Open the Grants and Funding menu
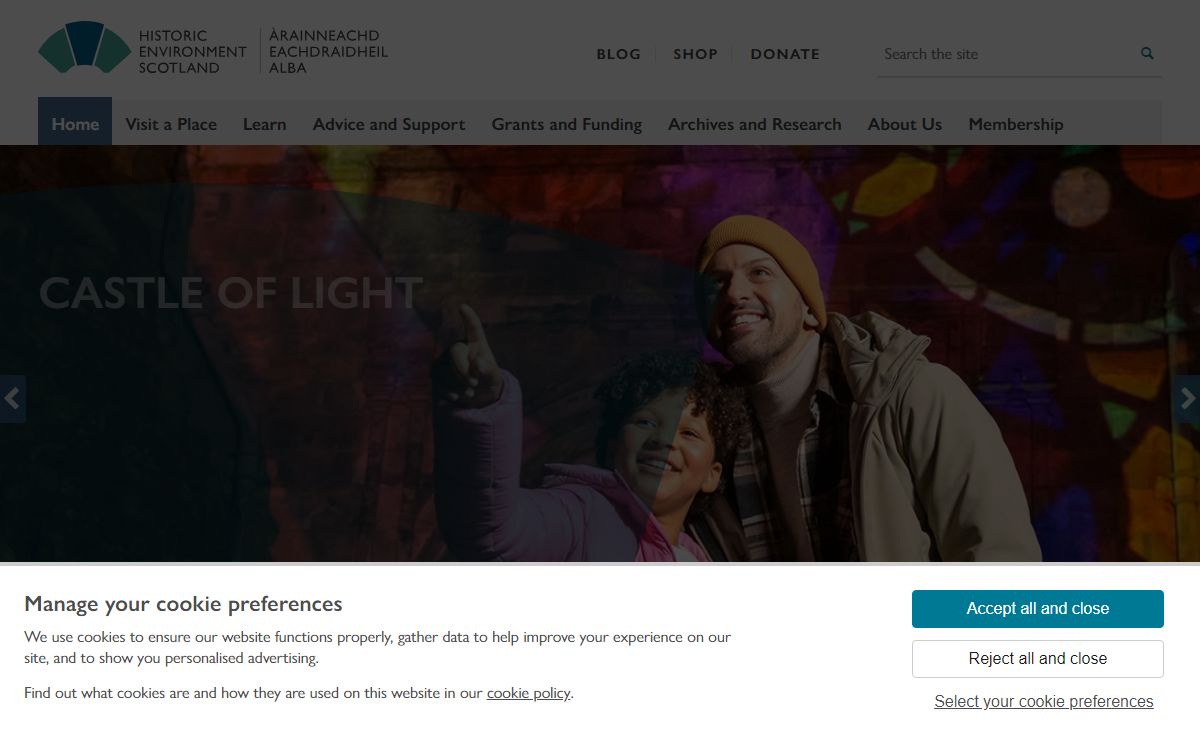1200x740 pixels. pos(566,124)
